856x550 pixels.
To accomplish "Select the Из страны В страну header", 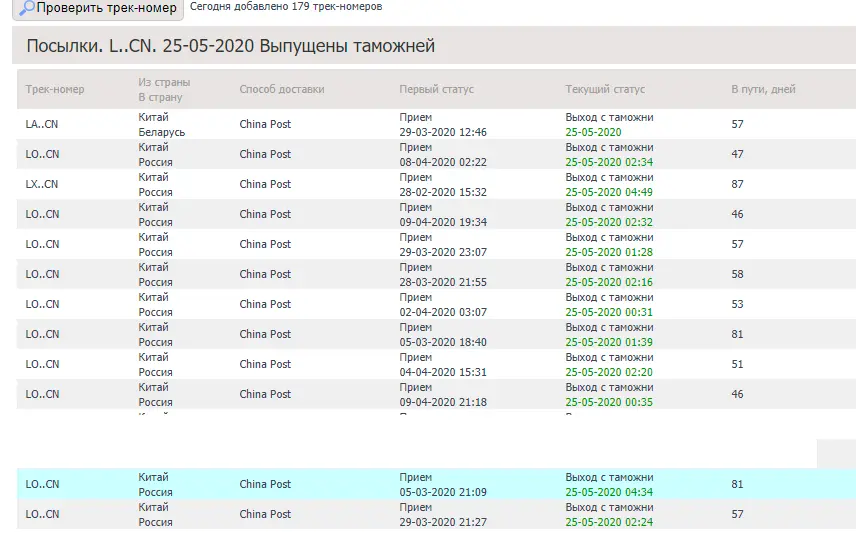I will (164, 90).
